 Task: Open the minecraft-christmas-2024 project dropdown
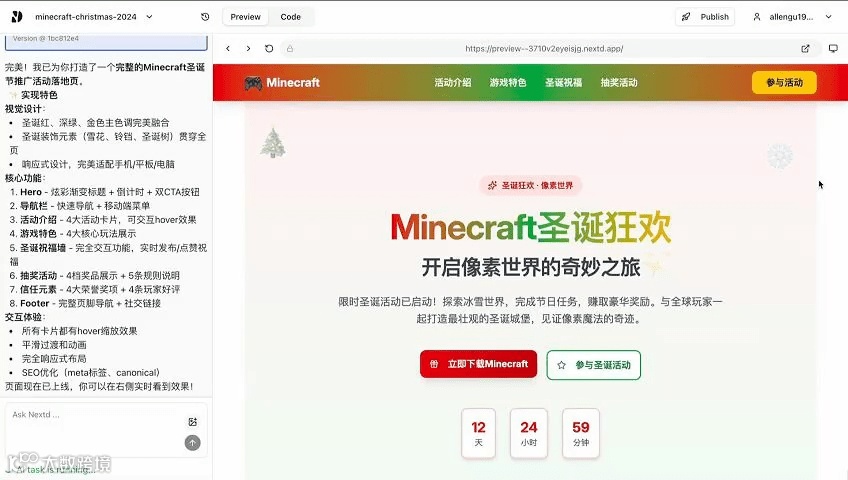(94, 17)
